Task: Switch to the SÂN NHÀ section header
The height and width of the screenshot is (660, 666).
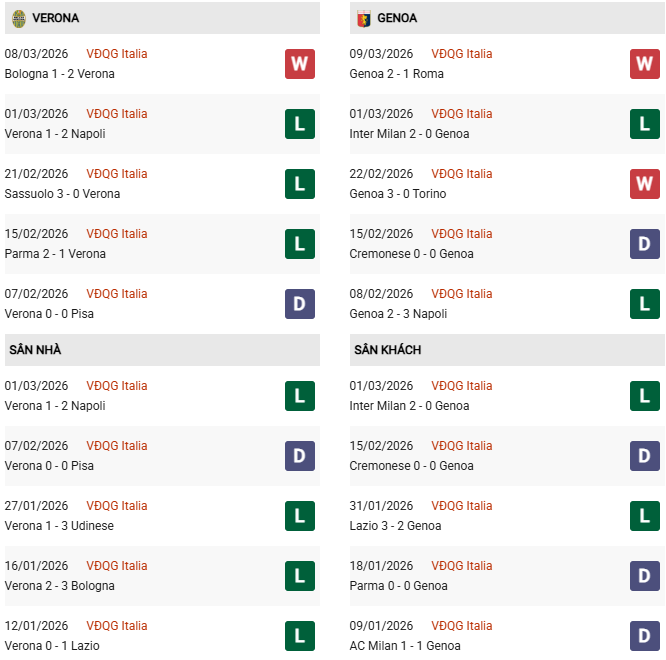Action: [x=35, y=350]
